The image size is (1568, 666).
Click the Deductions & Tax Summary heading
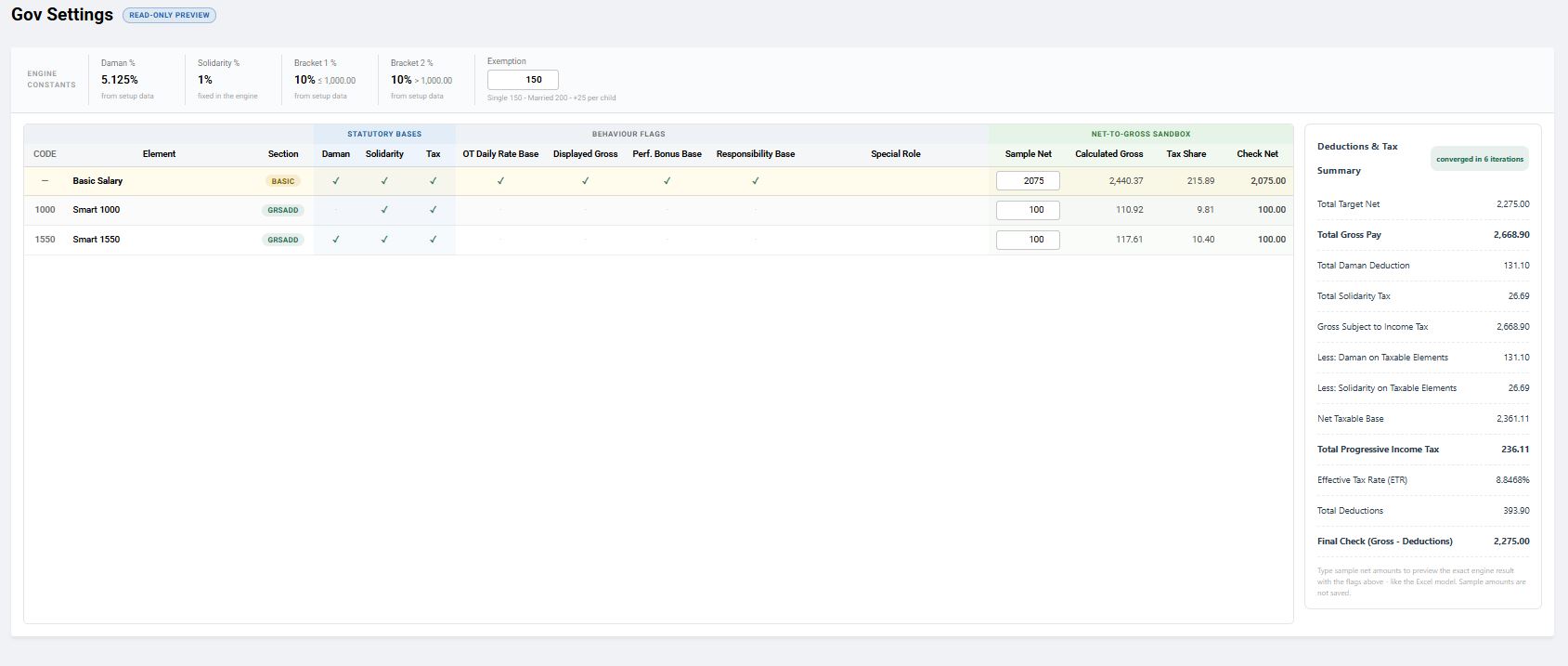[x=1357, y=159]
